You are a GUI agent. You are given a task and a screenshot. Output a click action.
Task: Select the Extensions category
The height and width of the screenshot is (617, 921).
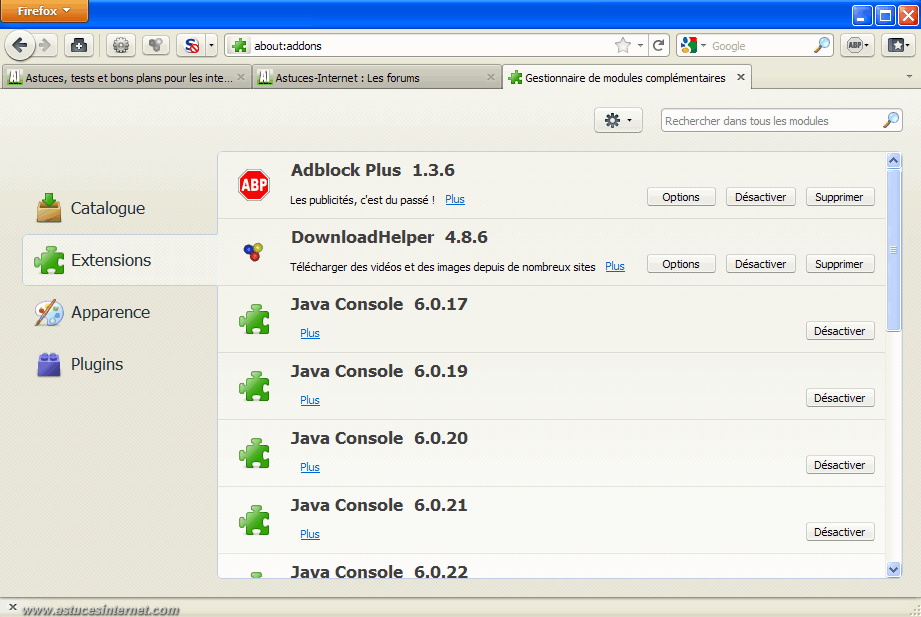(x=120, y=260)
